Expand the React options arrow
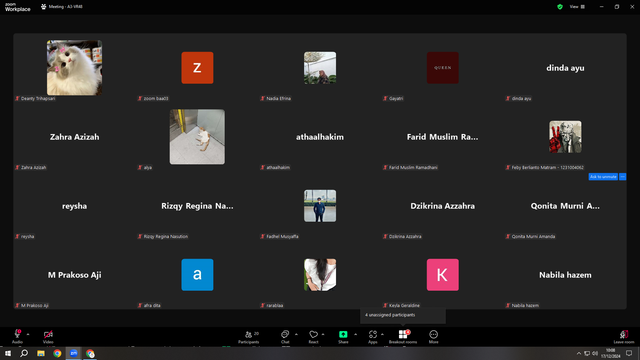The image size is (640, 360). [x=323, y=334]
